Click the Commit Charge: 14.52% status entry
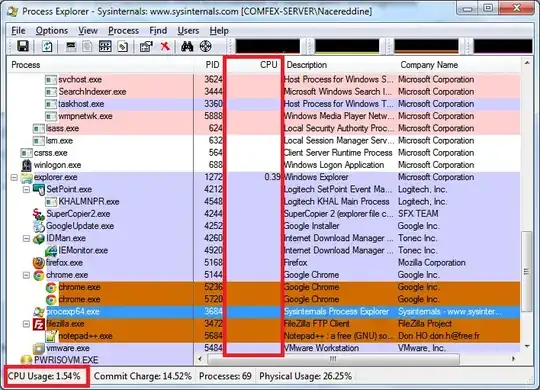This screenshot has height=390, width=540. point(143,376)
